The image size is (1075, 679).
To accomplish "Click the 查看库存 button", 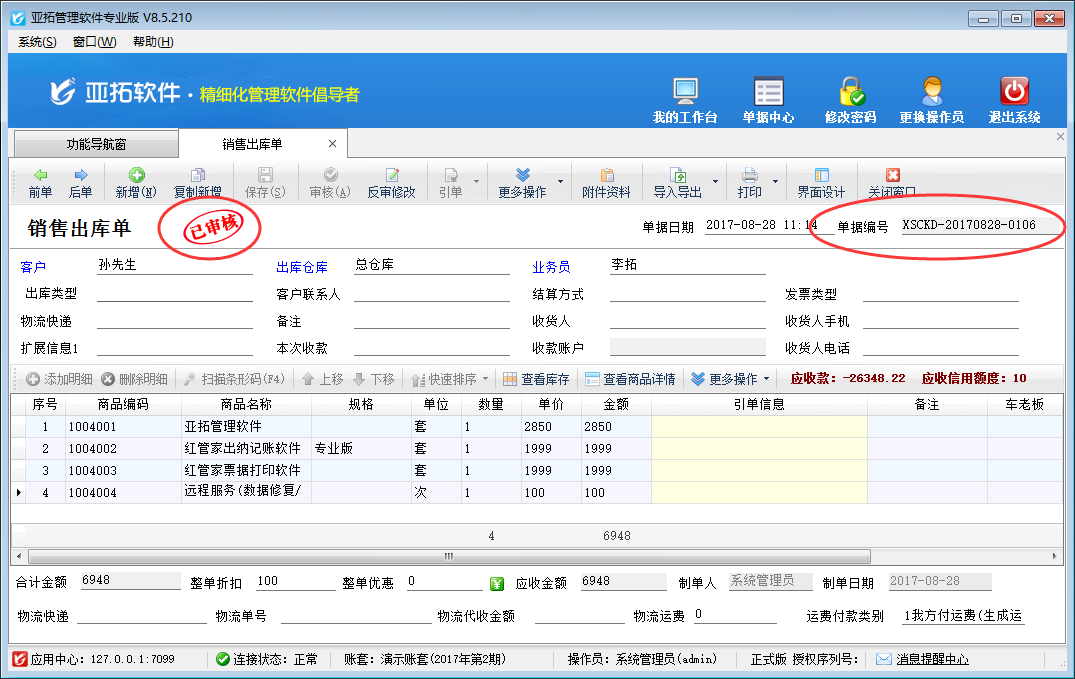I will click(536, 379).
